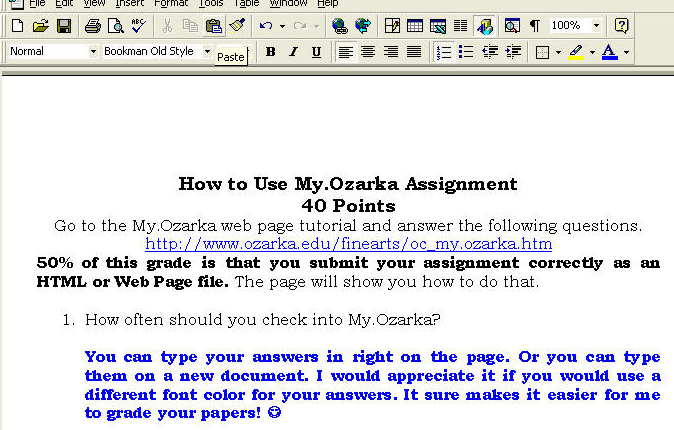Viewport: 674px width, 430px height.
Task: Cut selection with the scissors icon
Action: tap(167, 26)
